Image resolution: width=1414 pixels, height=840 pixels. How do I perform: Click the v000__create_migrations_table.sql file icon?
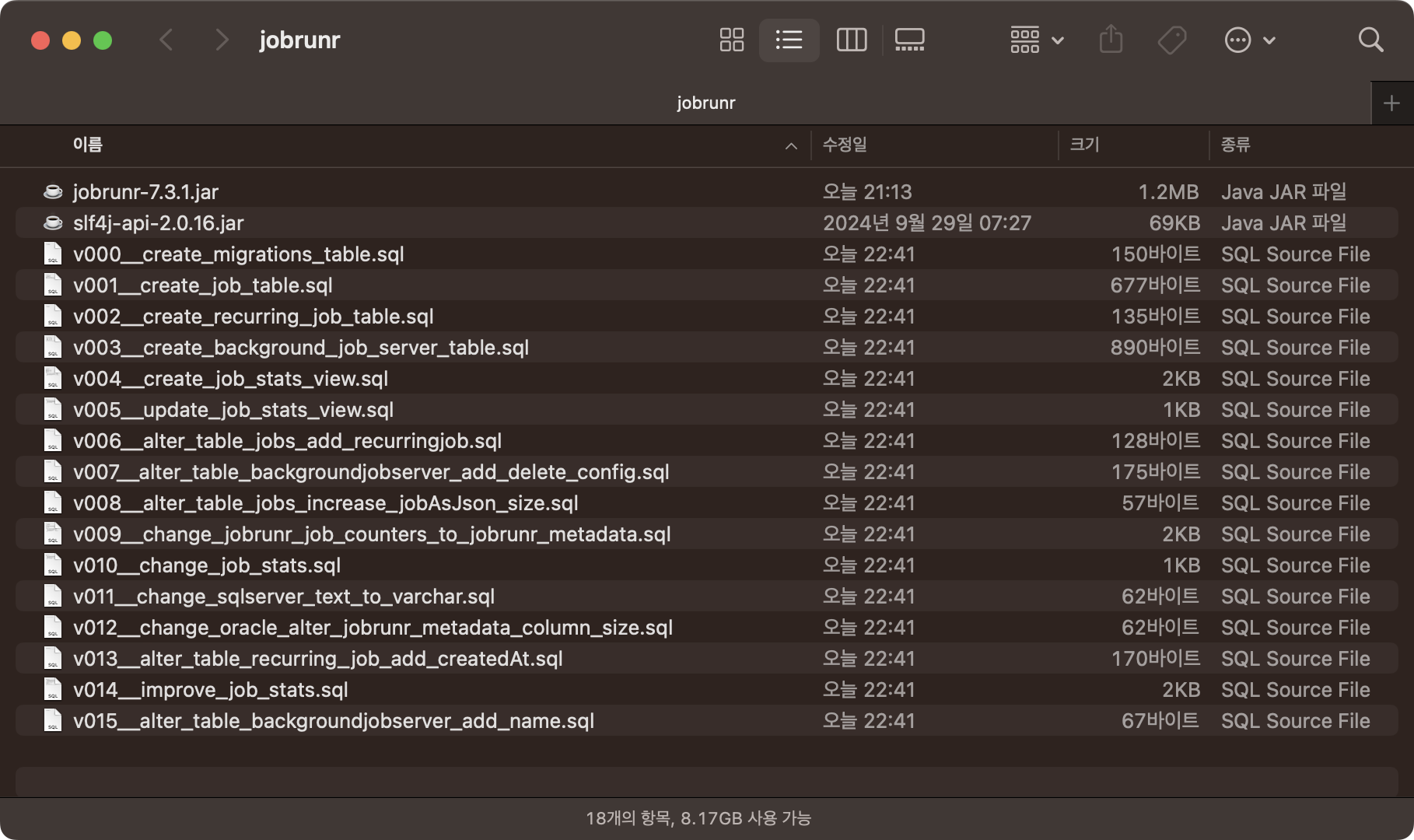point(53,254)
